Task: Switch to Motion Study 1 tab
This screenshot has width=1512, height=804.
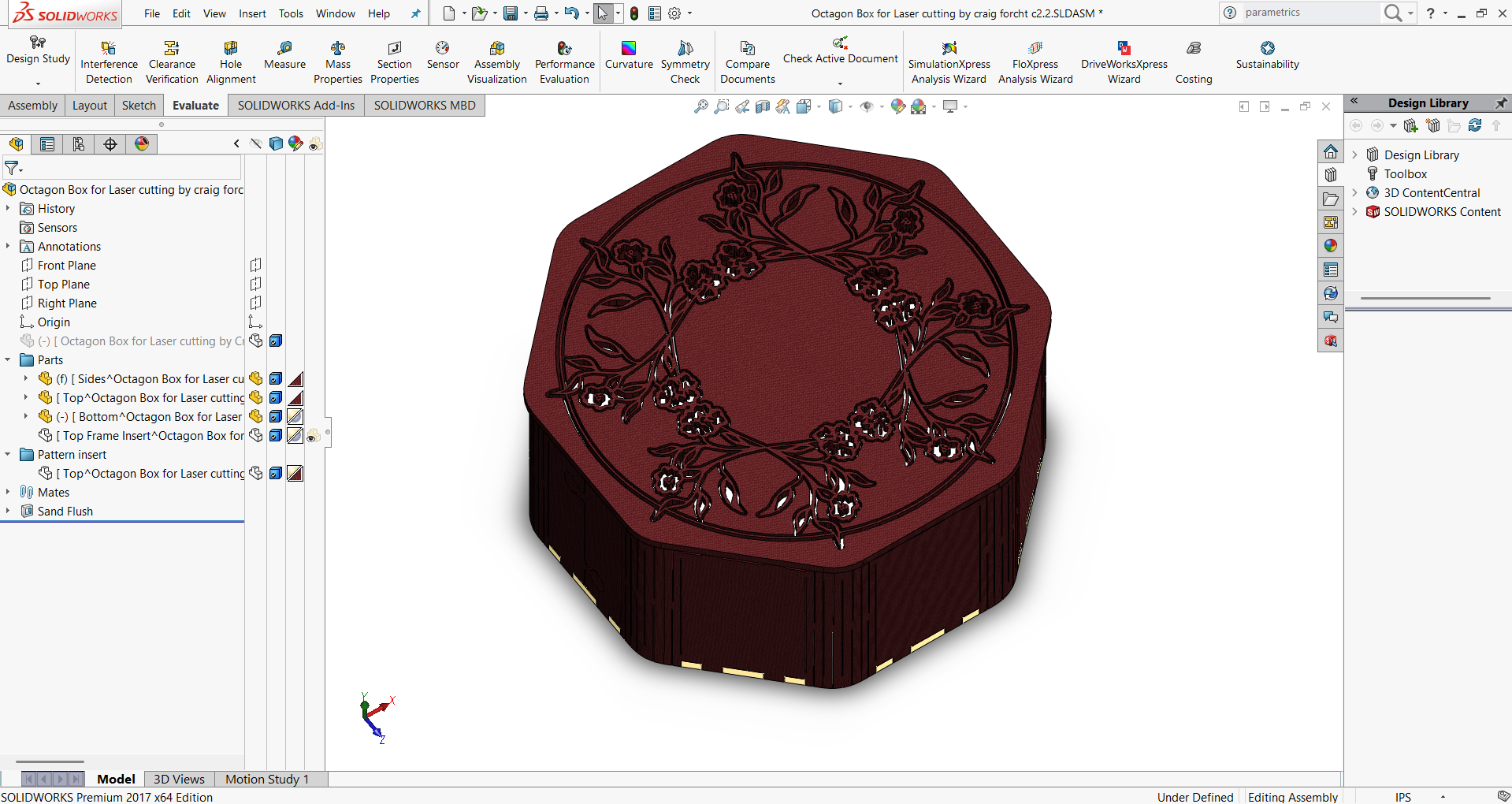Action: click(267, 779)
